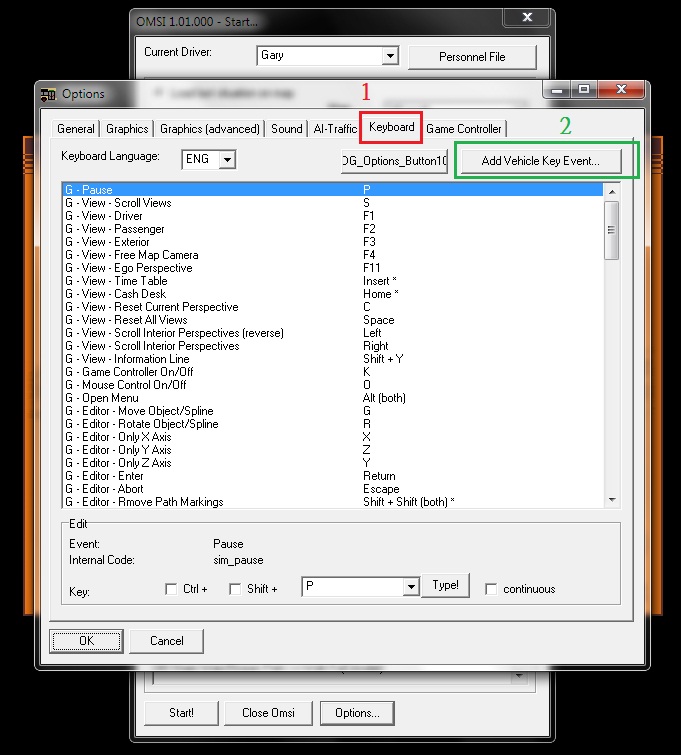The image size is (681, 755).
Task: Expand the Current Driver Gary dropdown
Action: point(390,56)
